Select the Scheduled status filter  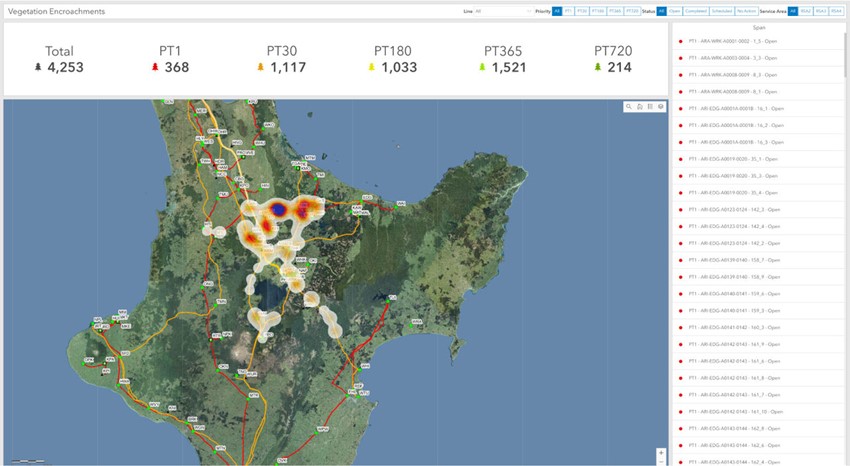click(x=720, y=11)
